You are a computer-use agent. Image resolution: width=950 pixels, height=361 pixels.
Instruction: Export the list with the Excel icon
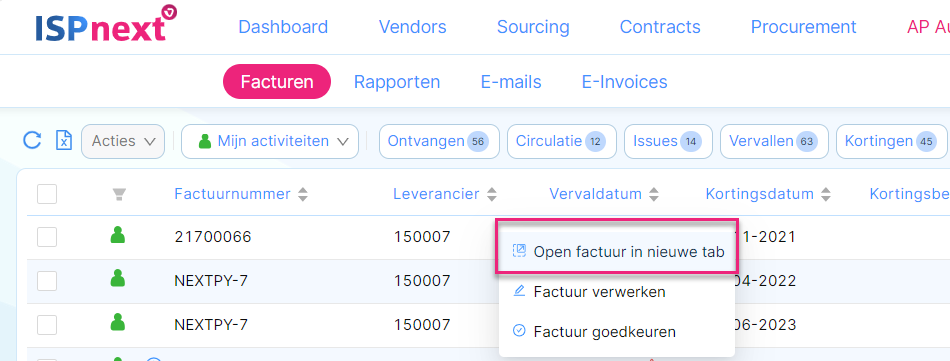click(64, 141)
